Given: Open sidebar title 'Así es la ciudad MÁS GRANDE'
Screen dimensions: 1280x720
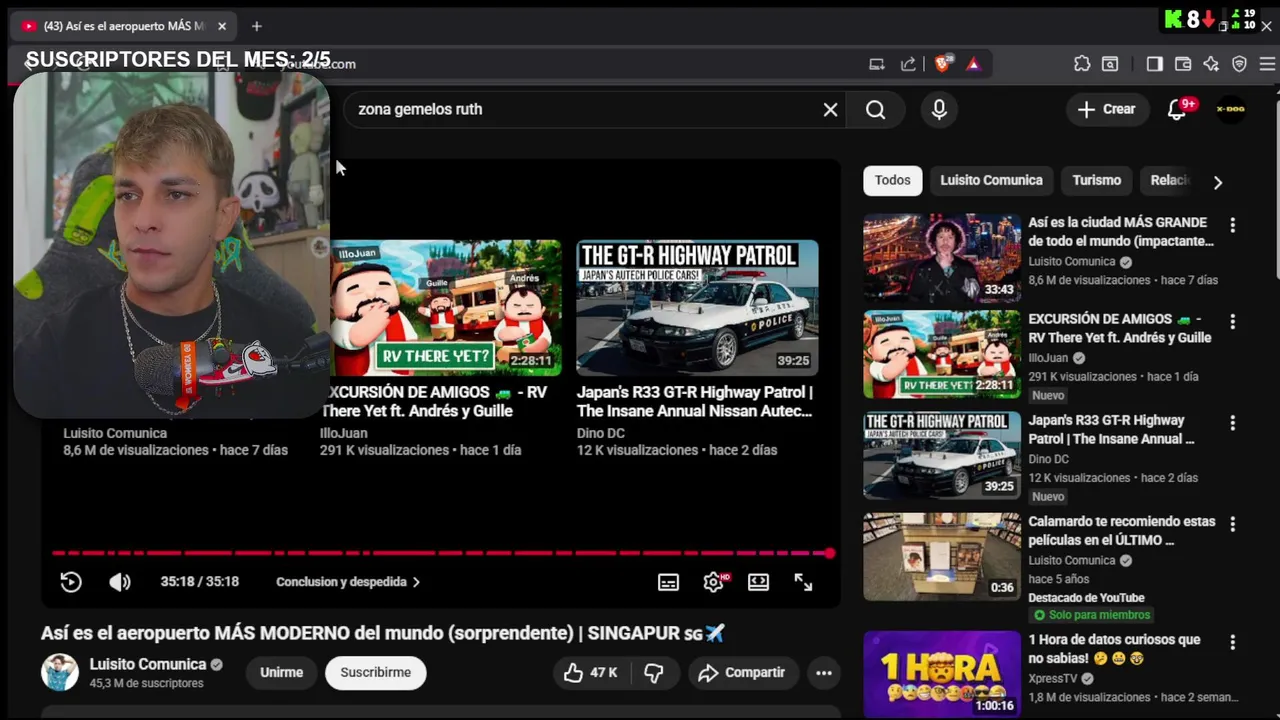Looking at the screenshot, I should pos(1120,232).
